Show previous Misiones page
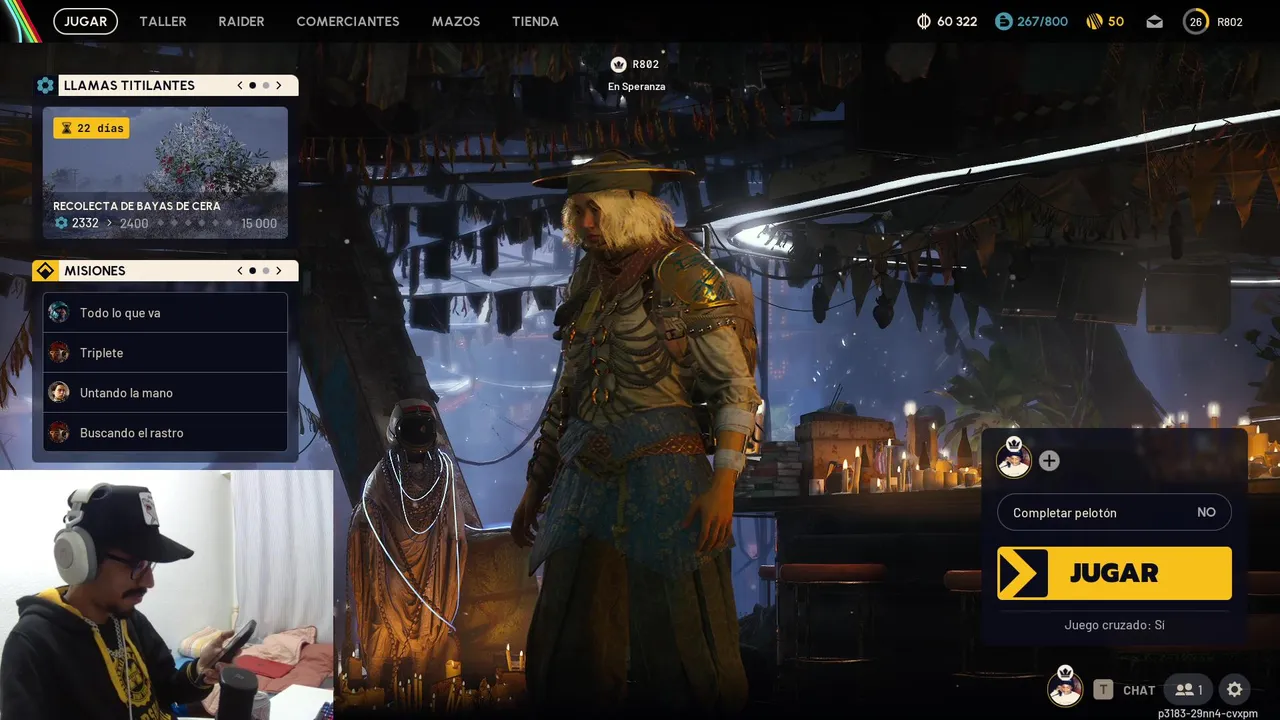This screenshot has width=1280, height=720. (x=240, y=271)
